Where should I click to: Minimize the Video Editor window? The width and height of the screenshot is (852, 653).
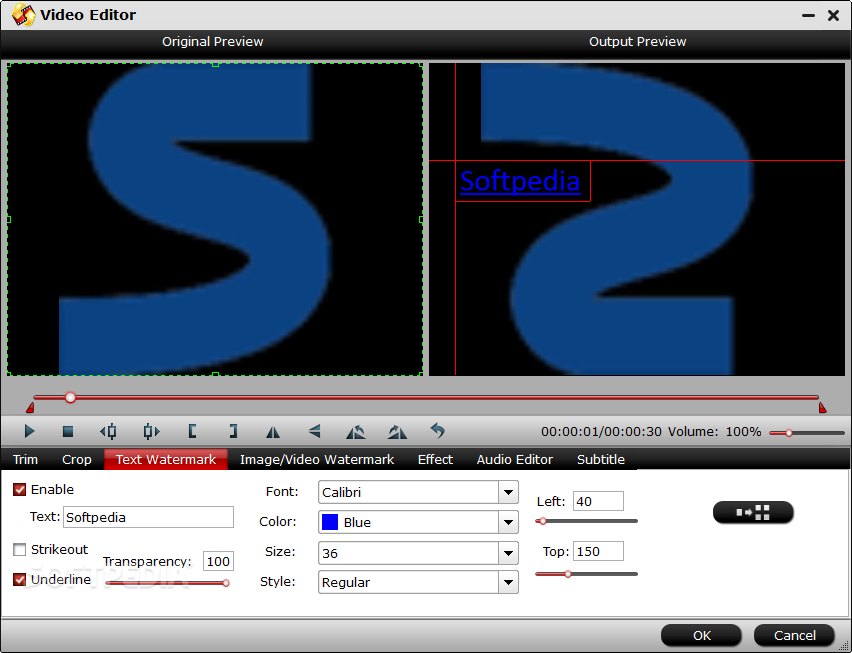[809, 16]
